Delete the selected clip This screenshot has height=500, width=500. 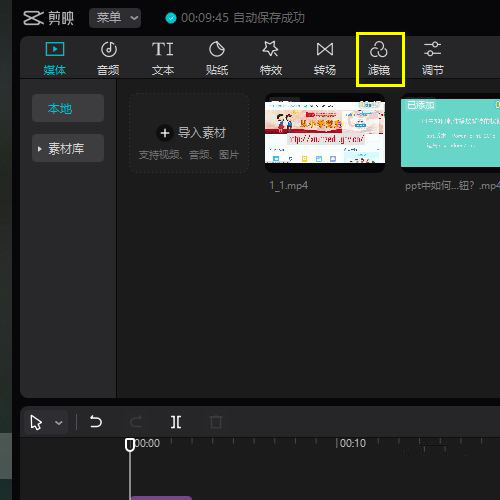(216, 422)
